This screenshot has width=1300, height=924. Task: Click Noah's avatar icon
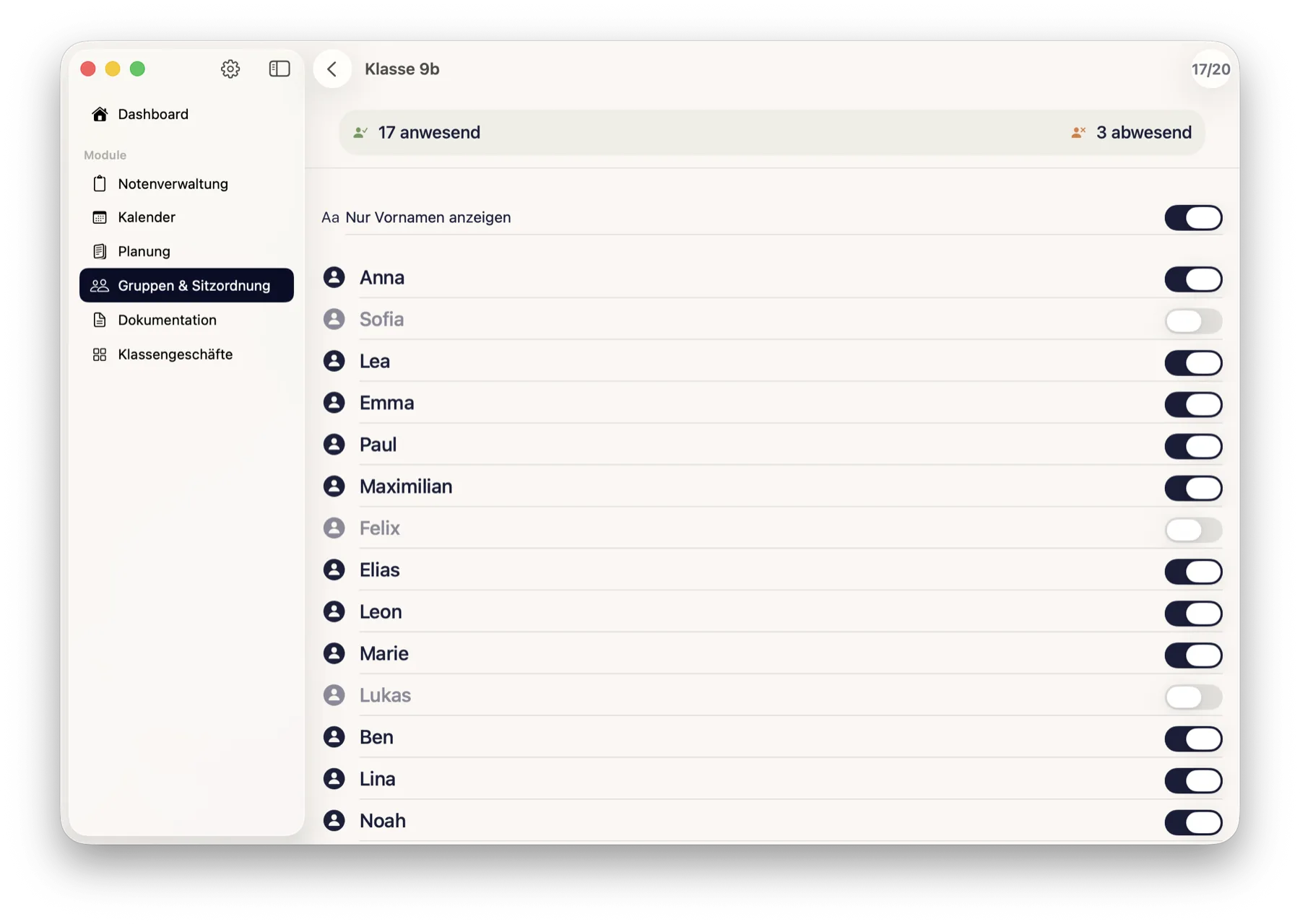coord(334,821)
